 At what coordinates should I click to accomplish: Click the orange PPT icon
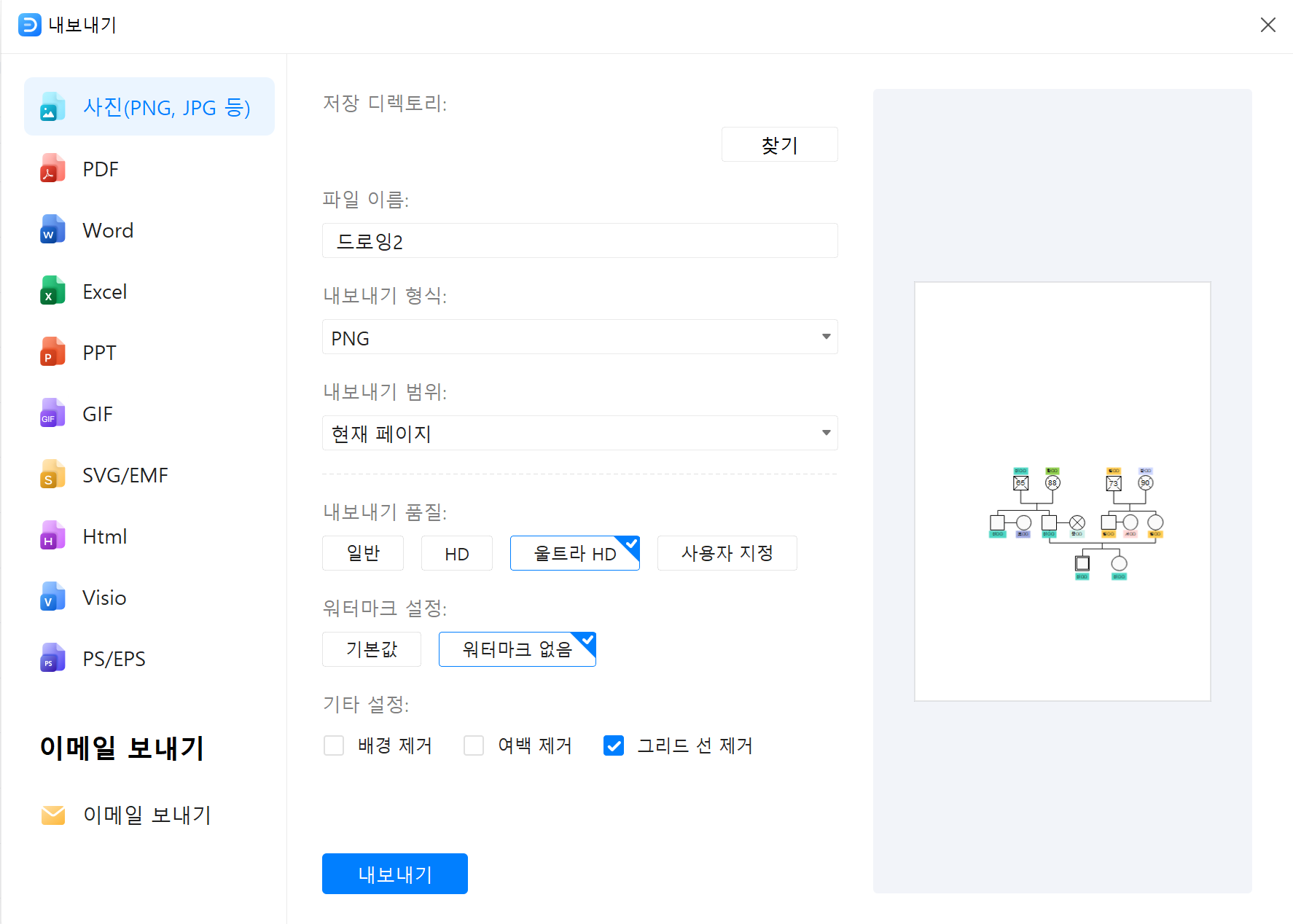52,352
